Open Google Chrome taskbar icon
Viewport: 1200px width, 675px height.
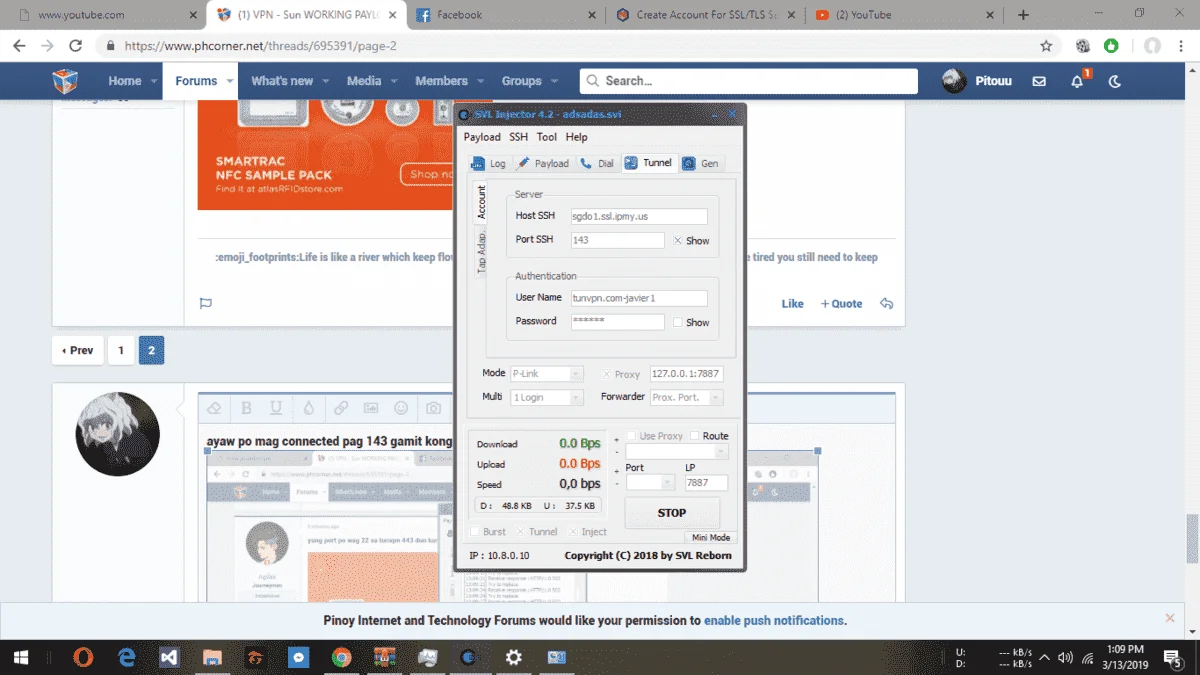(x=341, y=657)
